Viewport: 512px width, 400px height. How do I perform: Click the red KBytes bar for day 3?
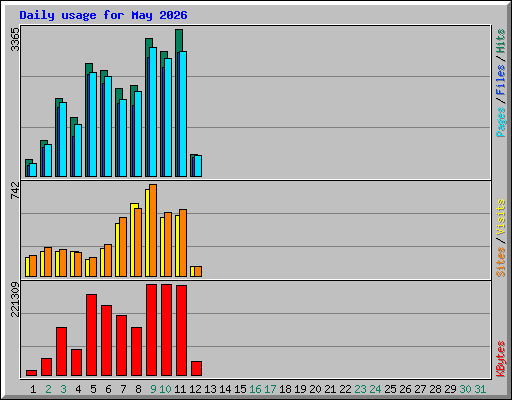click(61, 352)
